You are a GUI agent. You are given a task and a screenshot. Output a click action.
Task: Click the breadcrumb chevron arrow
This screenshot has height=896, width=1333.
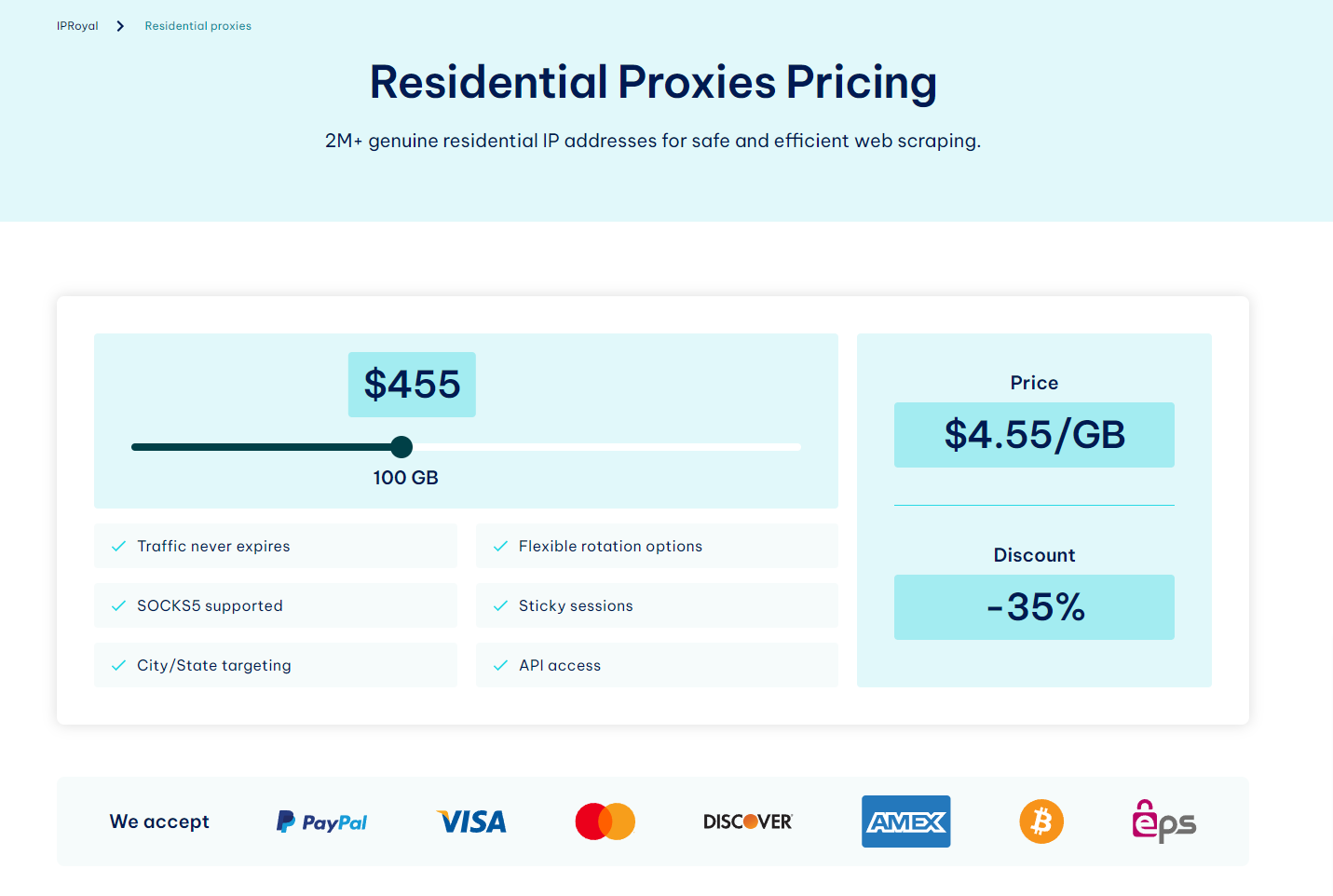(x=120, y=26)
